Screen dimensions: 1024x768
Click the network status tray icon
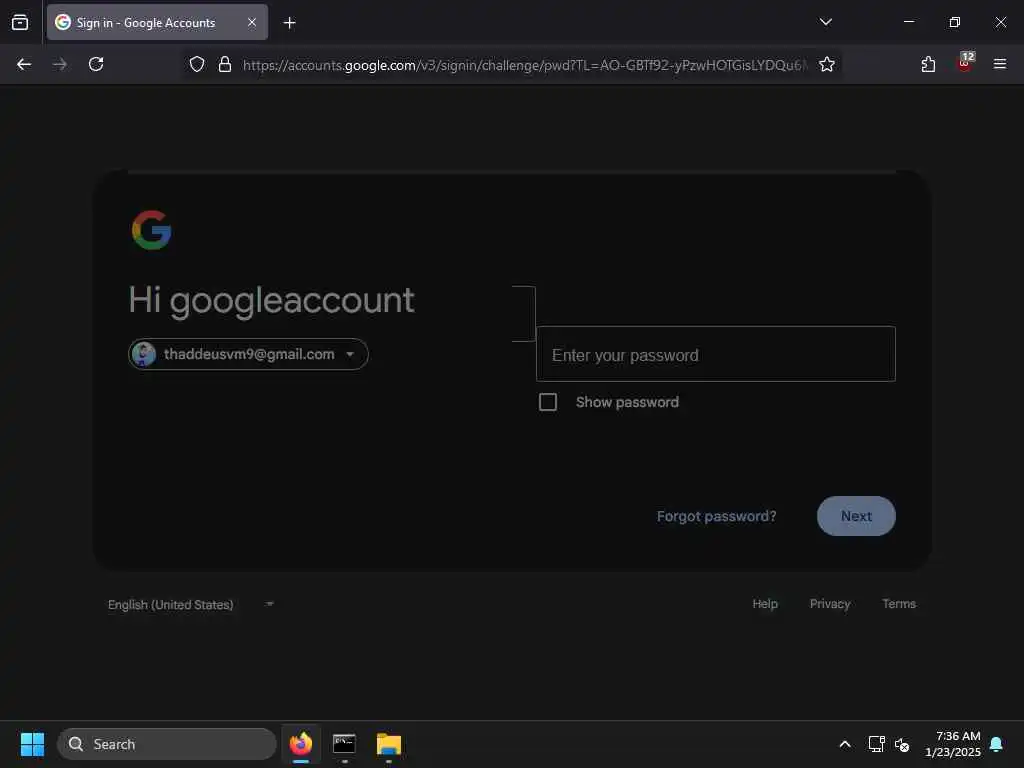click(876, 744)
